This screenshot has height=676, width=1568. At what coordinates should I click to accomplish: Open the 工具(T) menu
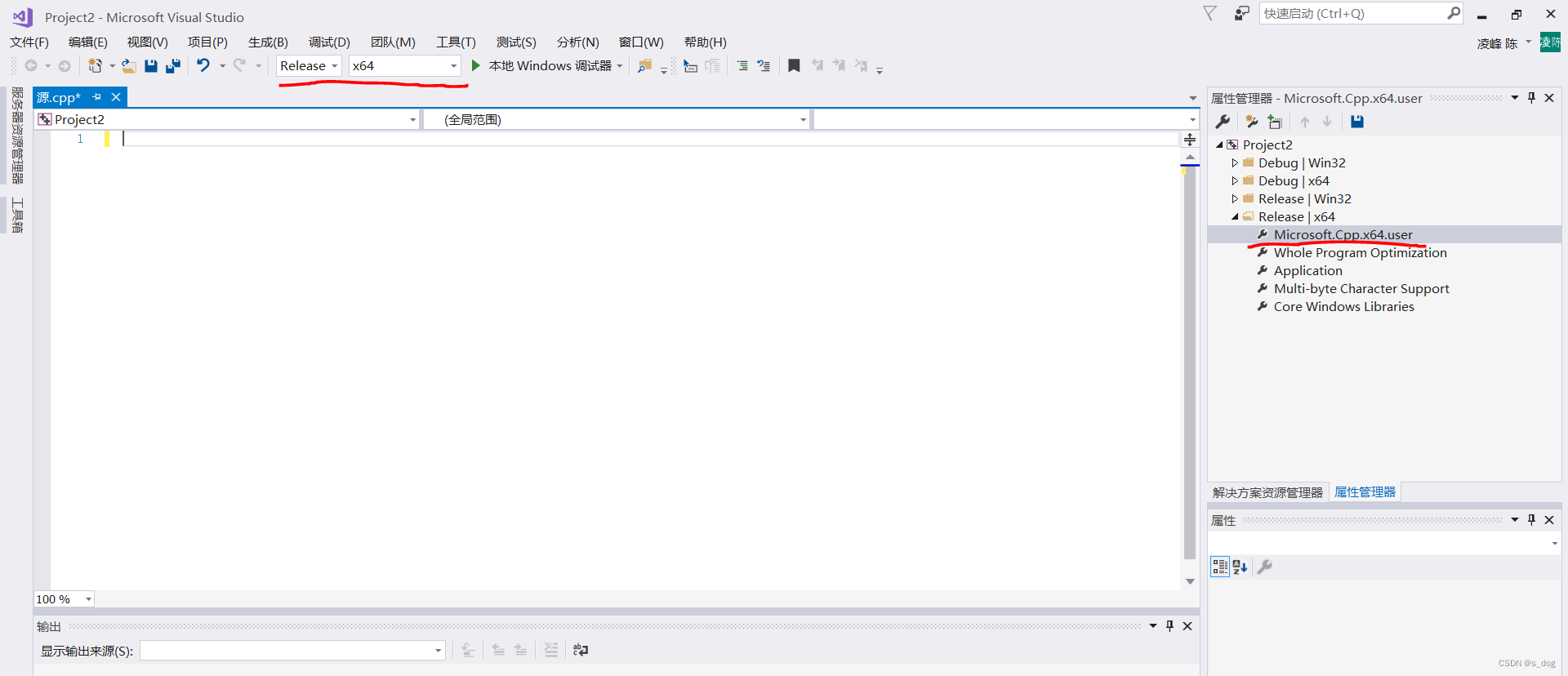tap(456, 42)
